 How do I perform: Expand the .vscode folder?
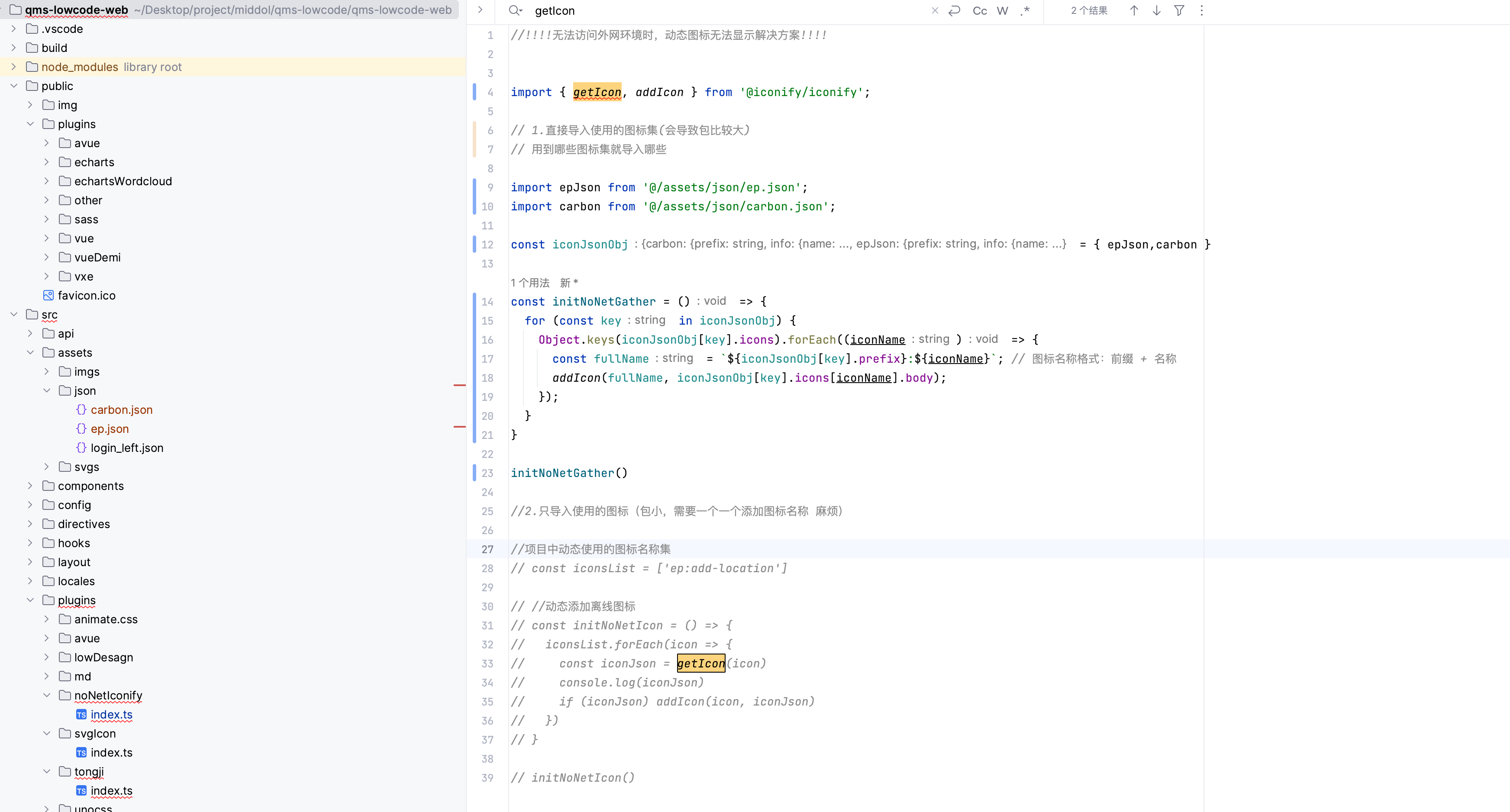14,29
